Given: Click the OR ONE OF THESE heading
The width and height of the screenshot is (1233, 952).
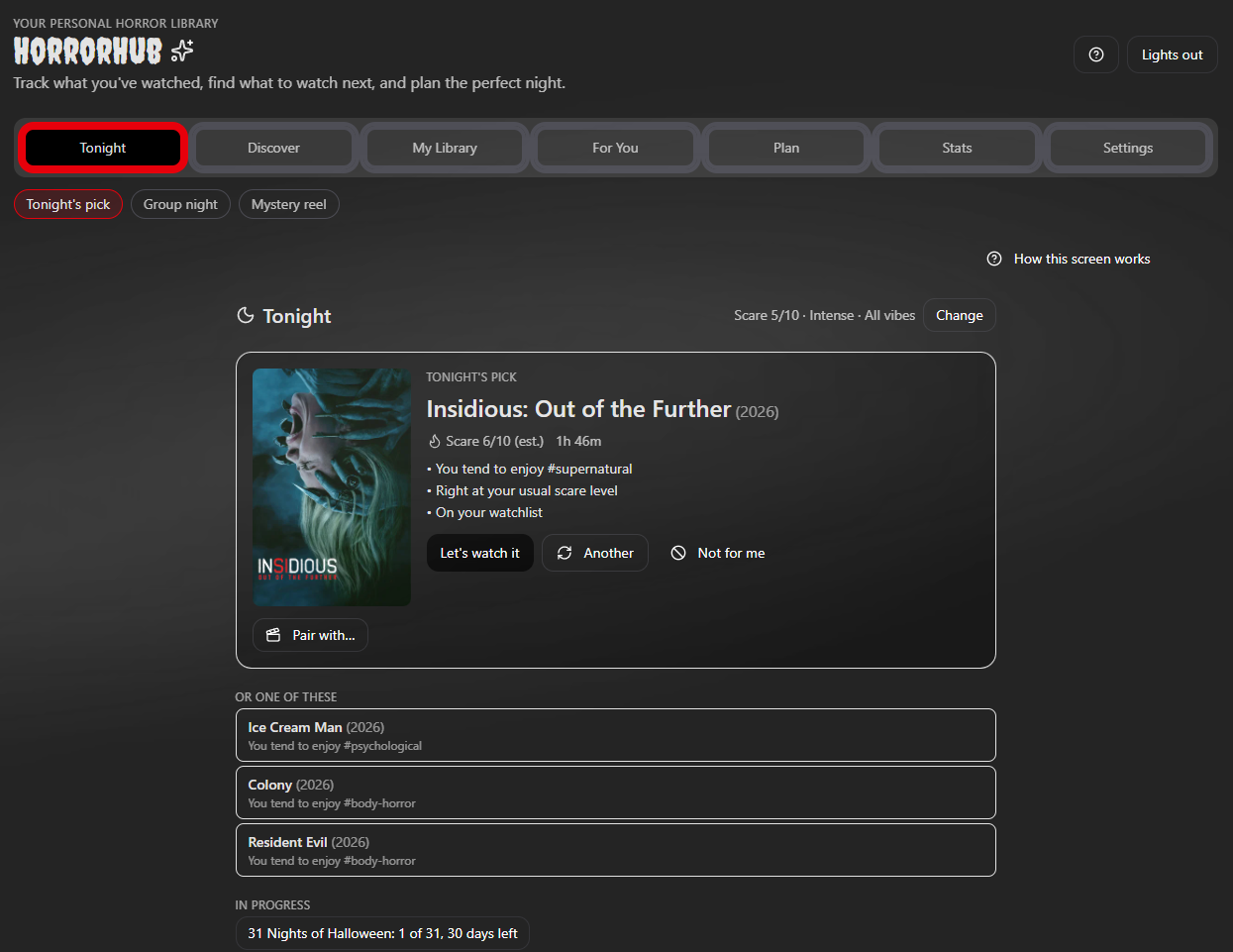Looking at the screenshot, I should (286, 697).
